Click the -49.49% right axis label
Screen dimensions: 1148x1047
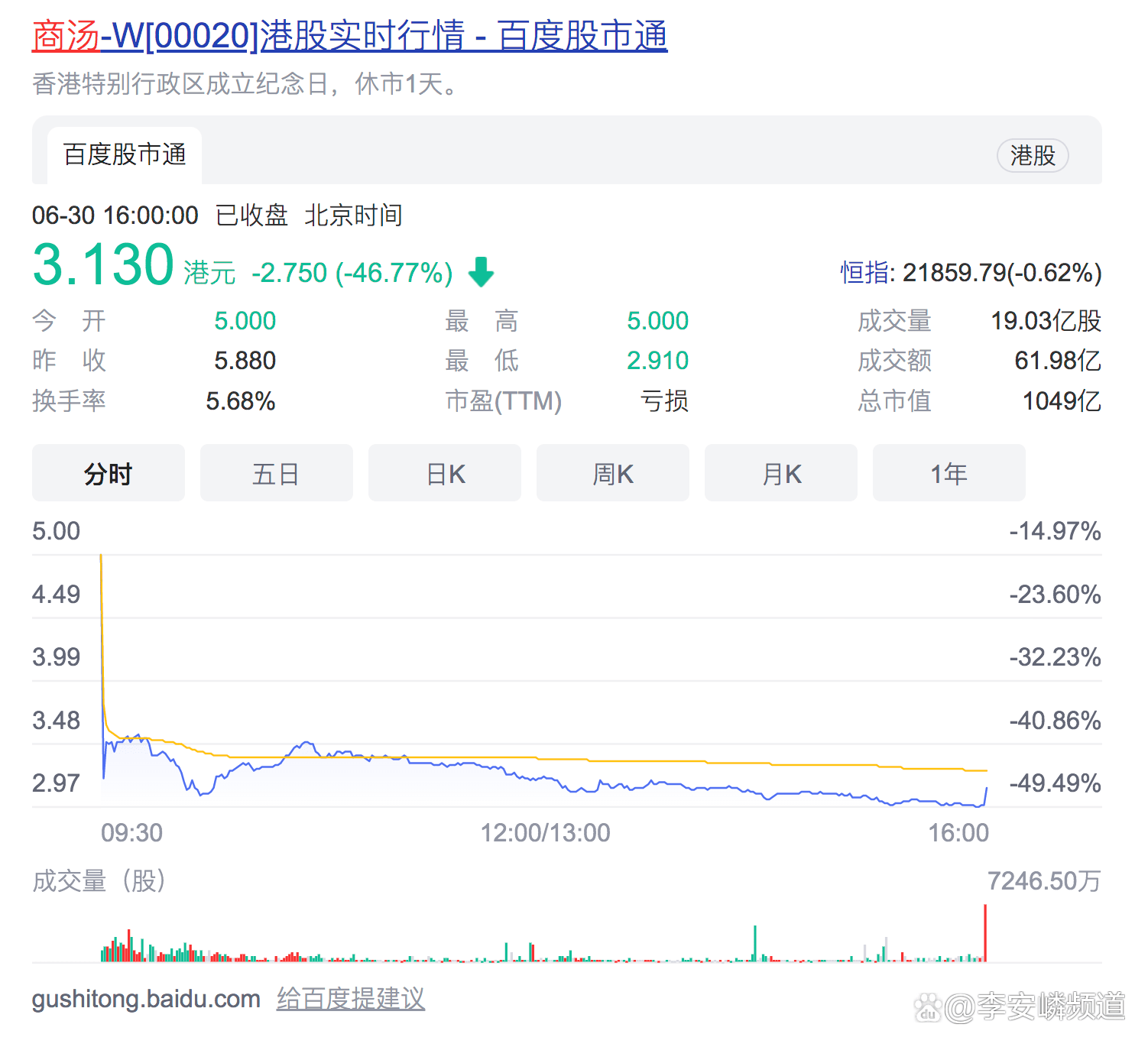click(x=1055, y=783)
